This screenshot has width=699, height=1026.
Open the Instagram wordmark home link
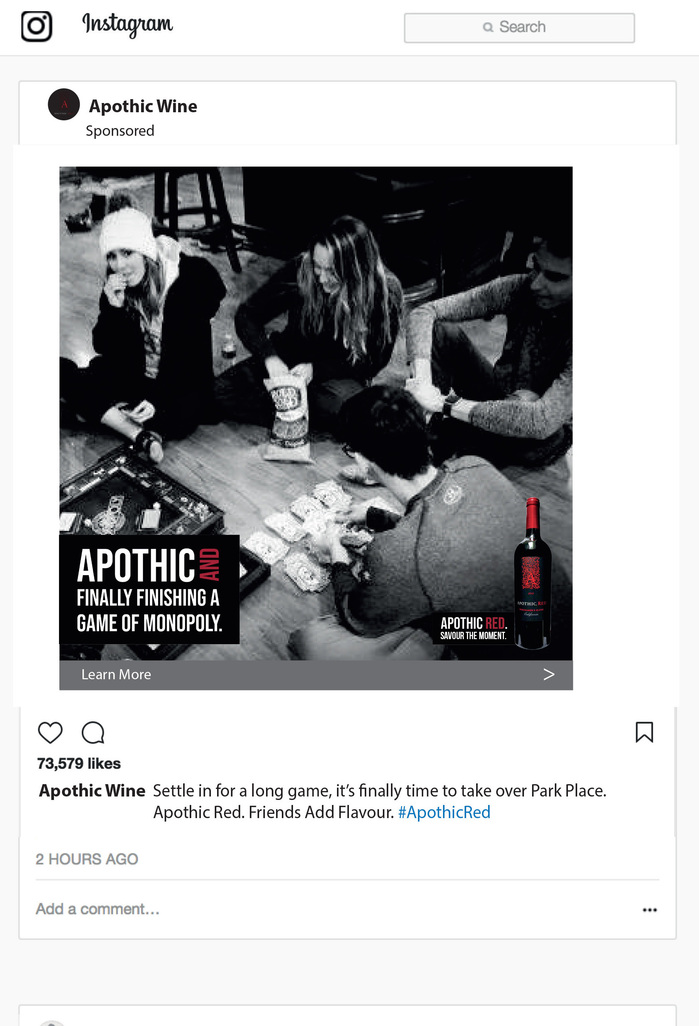tap(128, 24)
